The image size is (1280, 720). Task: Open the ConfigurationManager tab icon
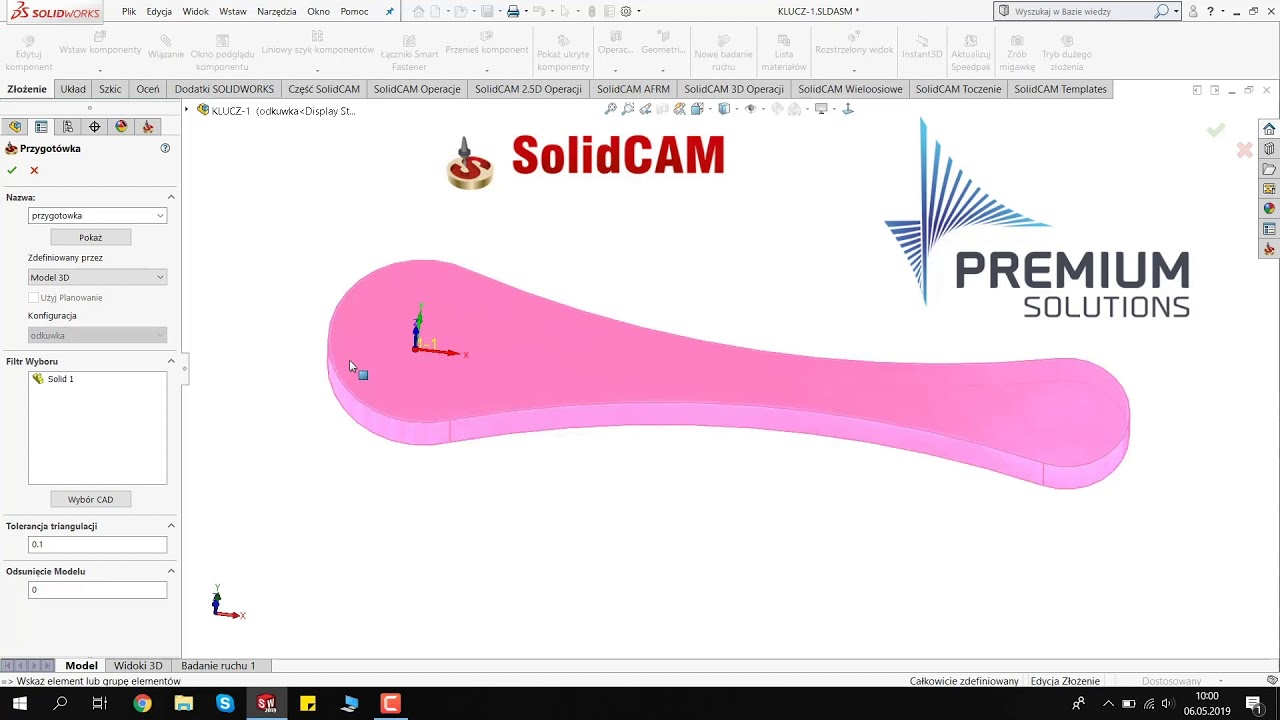[x=68, y=127]
